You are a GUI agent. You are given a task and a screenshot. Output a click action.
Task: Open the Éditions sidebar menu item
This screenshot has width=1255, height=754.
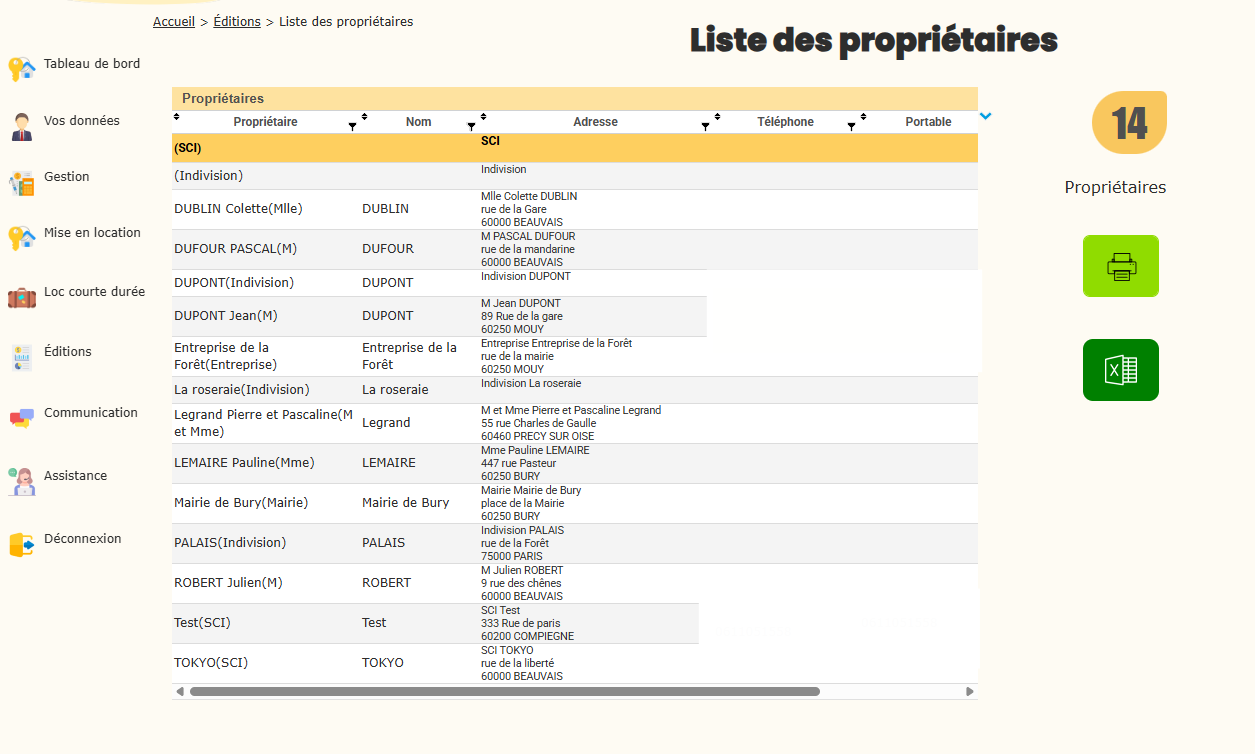[67, 352]
